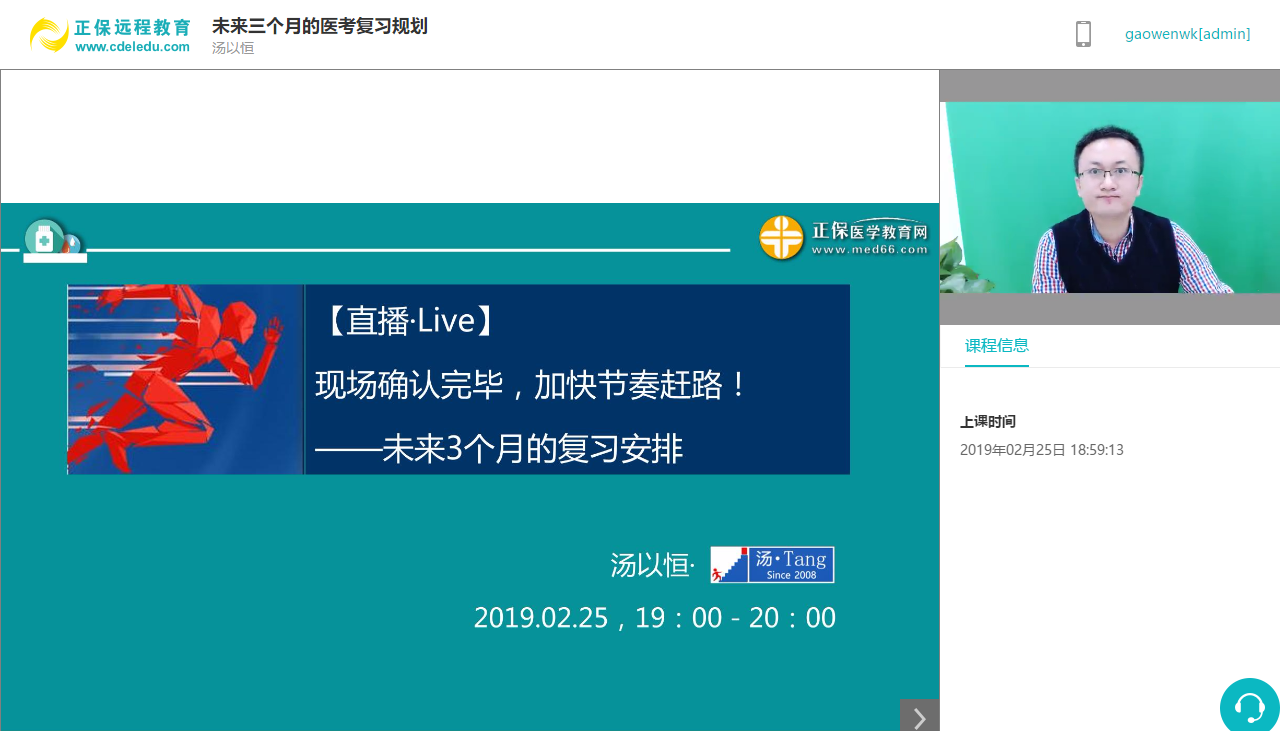Click the 上课时间 timestamp text
Image resolution: width=1280 pixels, height=731 pixels.
1042,449
